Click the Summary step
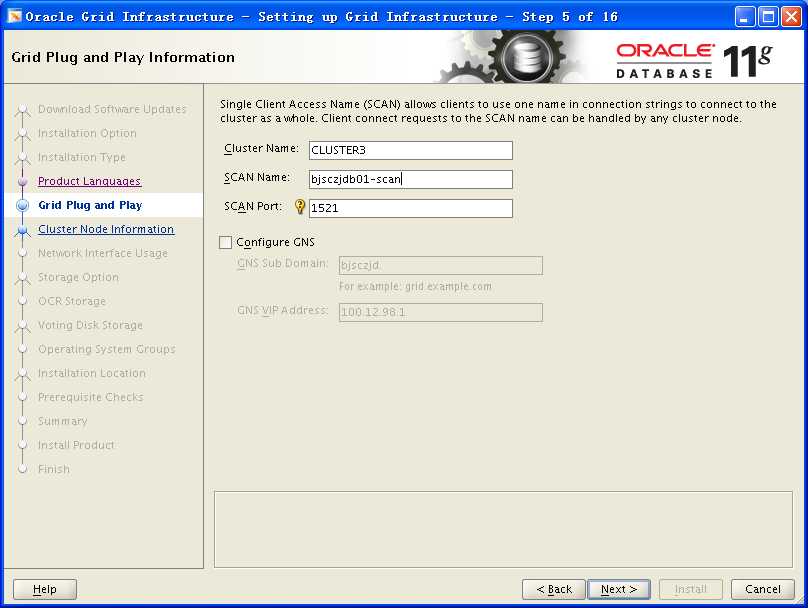The height and width of the screenshot is (608, 808). [x=62, y=421]
